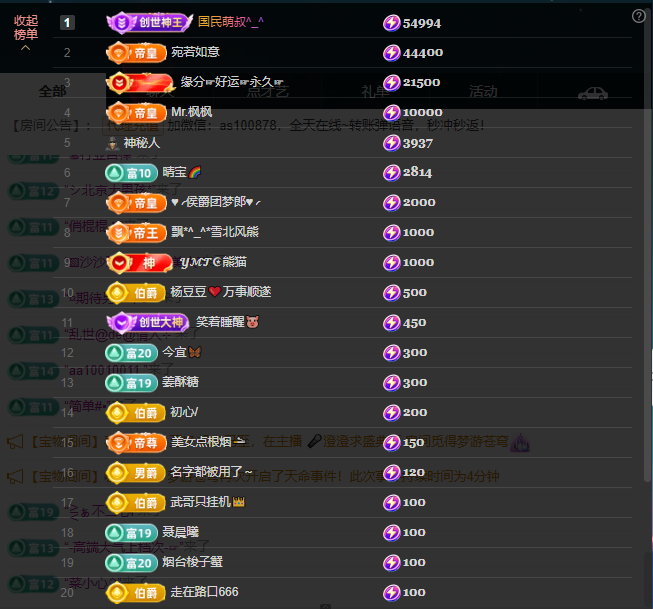The height and width of the screenshot is (609, 653).
Task: Select user name 聂晨曦
Action: coord(180,532)
